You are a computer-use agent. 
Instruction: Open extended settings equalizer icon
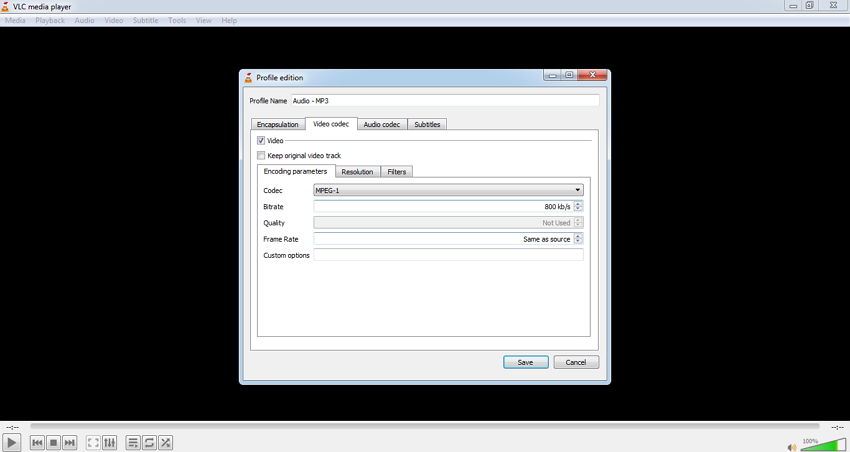(x=110, y=443)
